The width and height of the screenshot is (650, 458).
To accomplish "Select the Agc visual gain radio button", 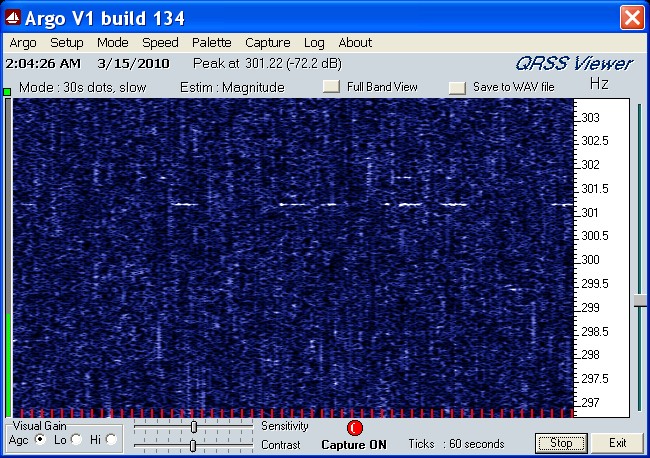I will coord(40,439).
